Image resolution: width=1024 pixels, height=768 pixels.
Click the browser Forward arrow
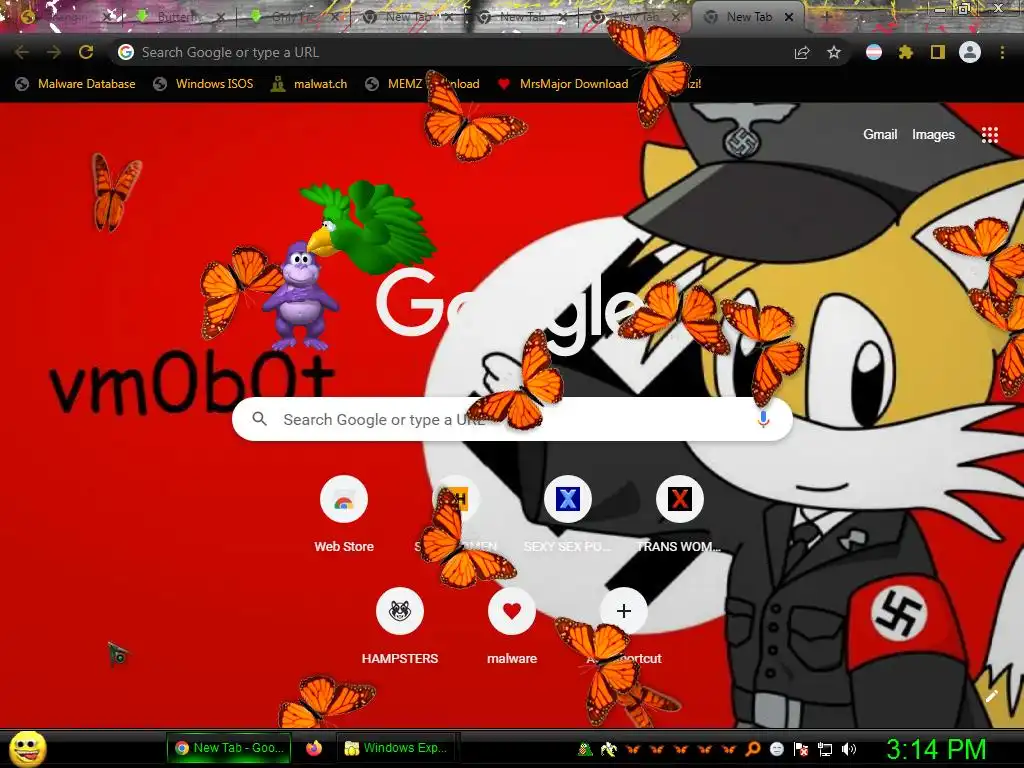(x=54, y=52)
